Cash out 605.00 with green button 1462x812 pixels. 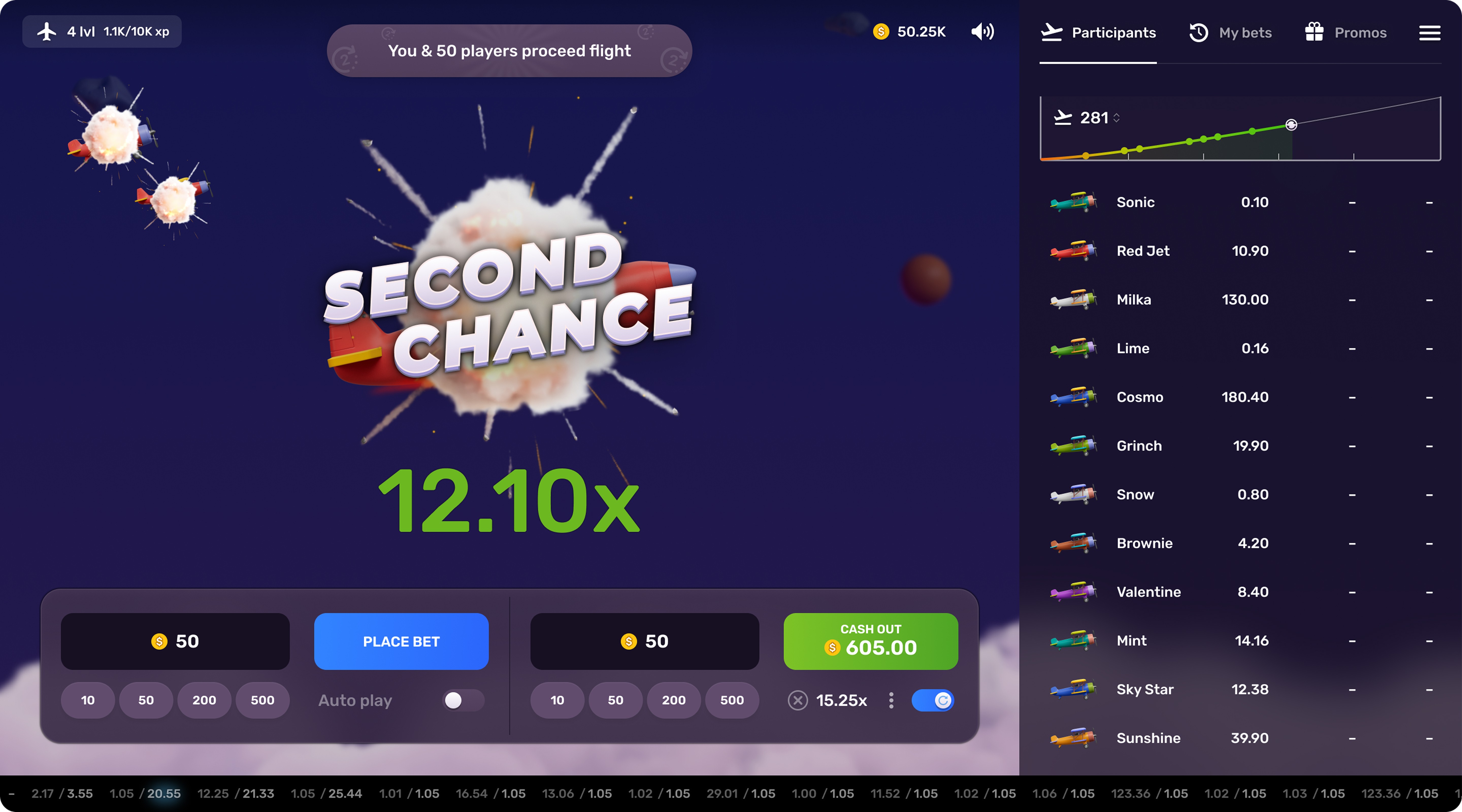[x=870, y=641]
